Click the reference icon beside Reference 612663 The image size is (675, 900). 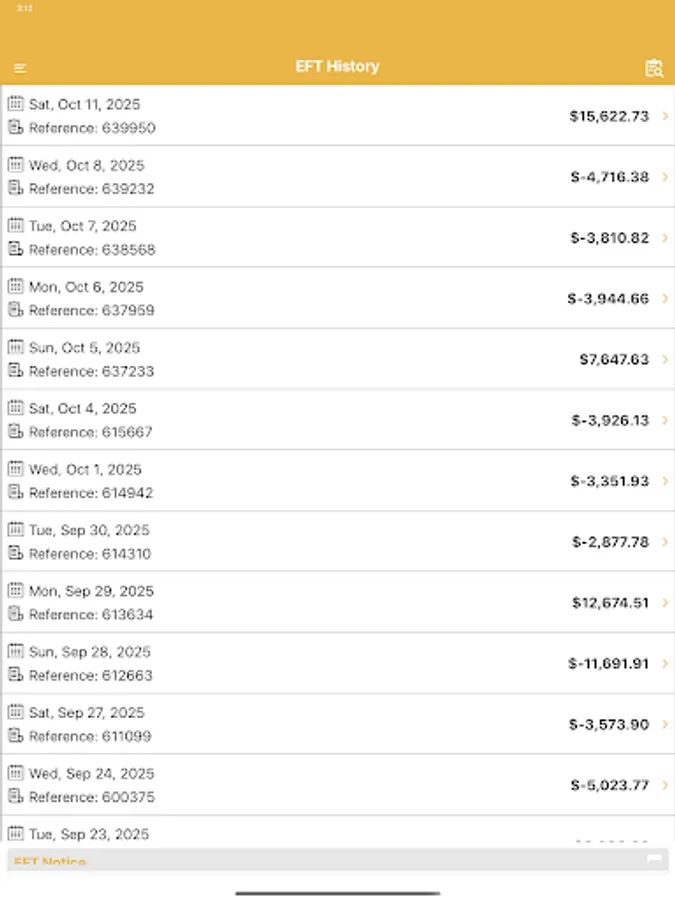pyautogui.click(x=15, y=675)
